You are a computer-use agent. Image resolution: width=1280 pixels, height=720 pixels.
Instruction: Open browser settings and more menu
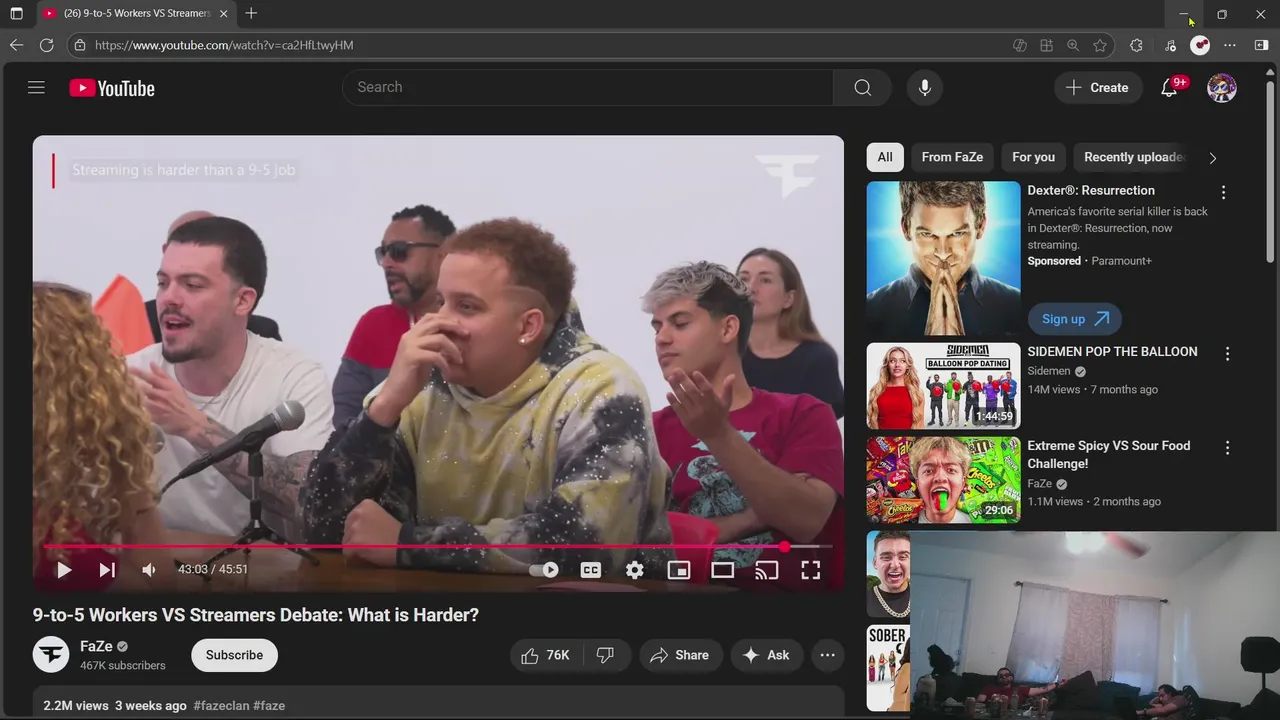[1230, 45]
